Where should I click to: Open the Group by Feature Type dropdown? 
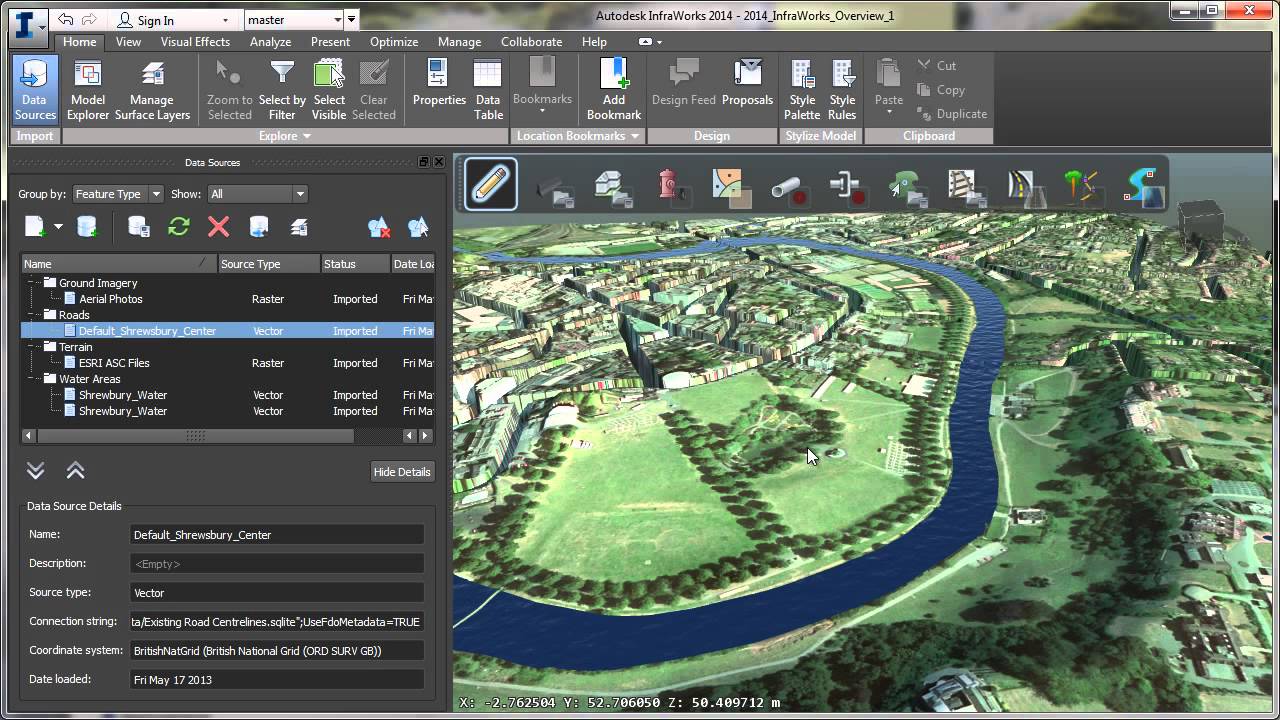point(118,194)
